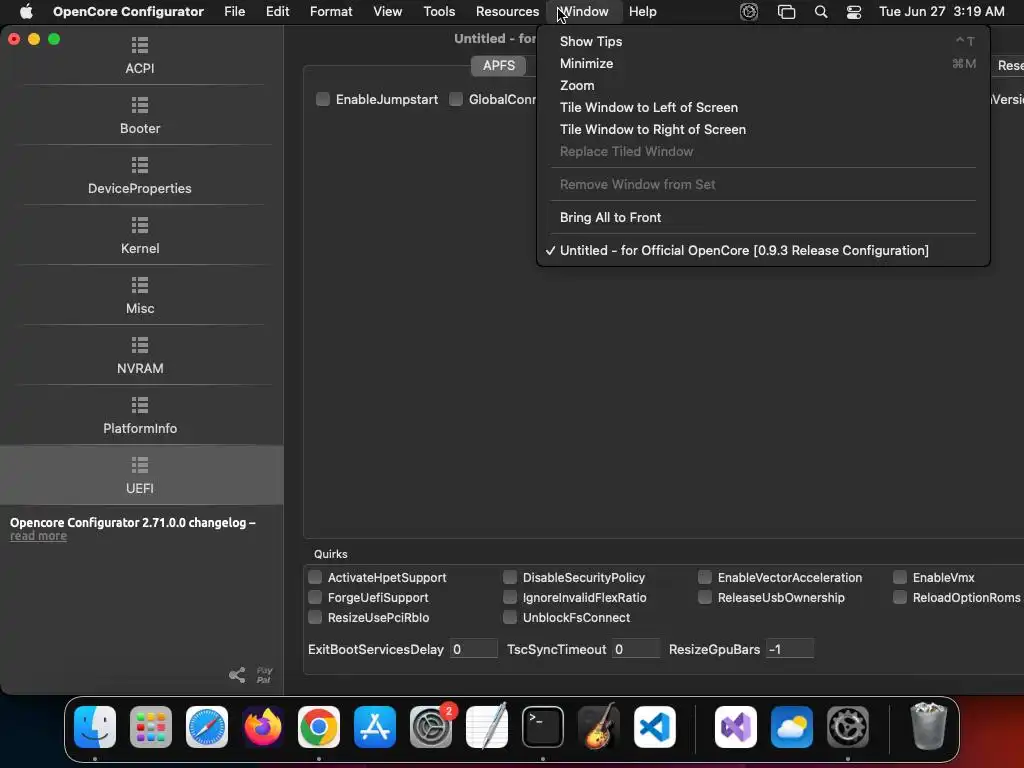Open the Booter section icon
The width and height of the screenshot is (1024, 768).
(140, 105)
